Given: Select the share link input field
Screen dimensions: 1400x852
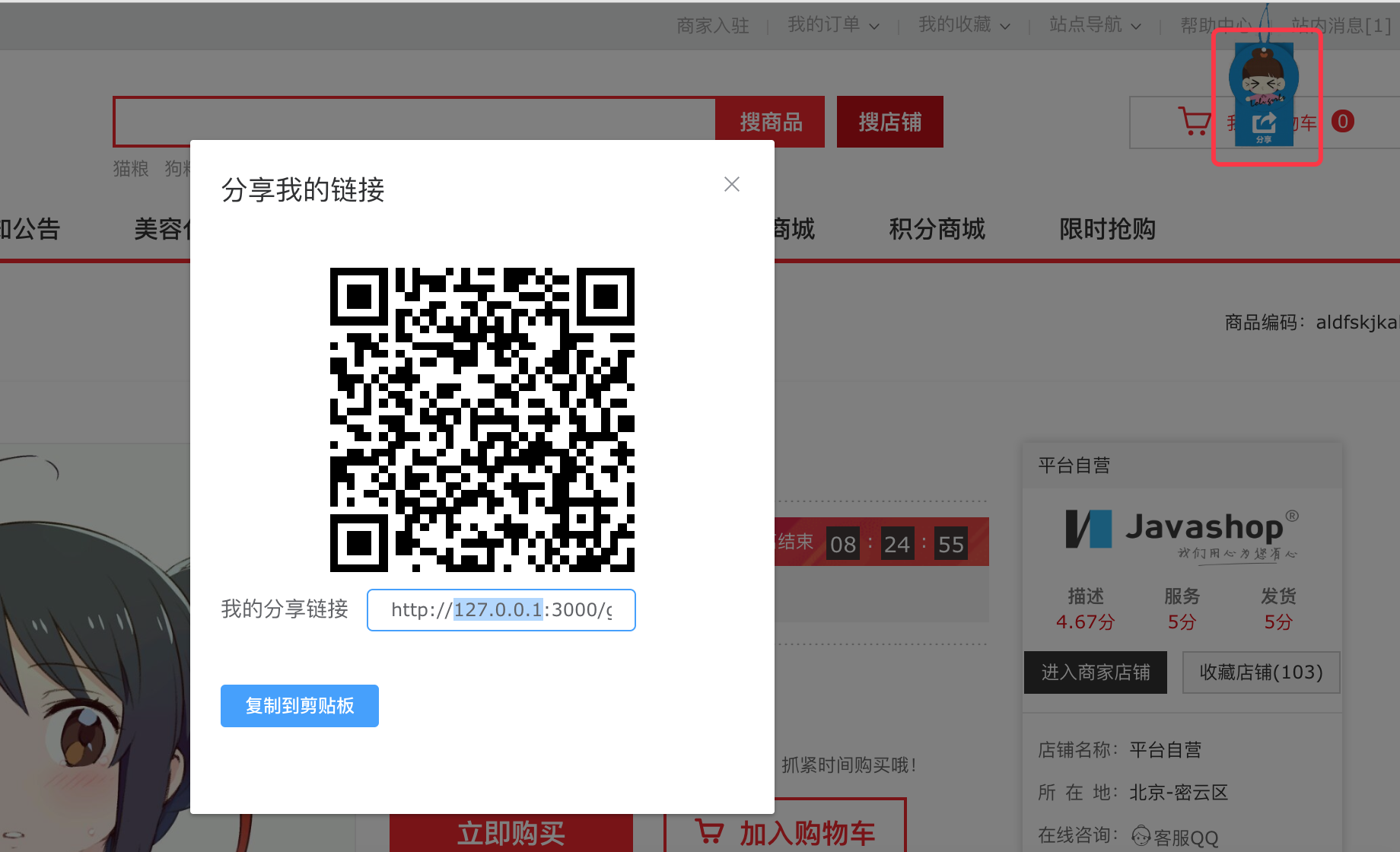Looking at the screenshot, I should pos(501,610).
